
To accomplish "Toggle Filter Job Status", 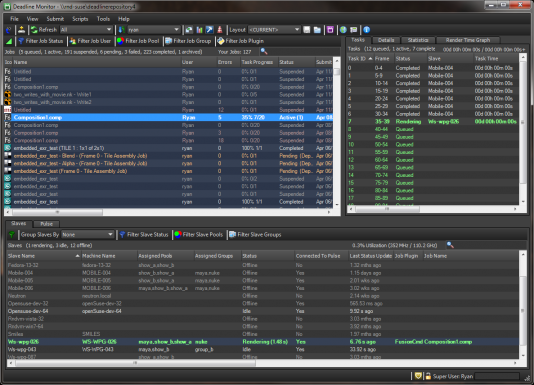I will tap(41, 41).
